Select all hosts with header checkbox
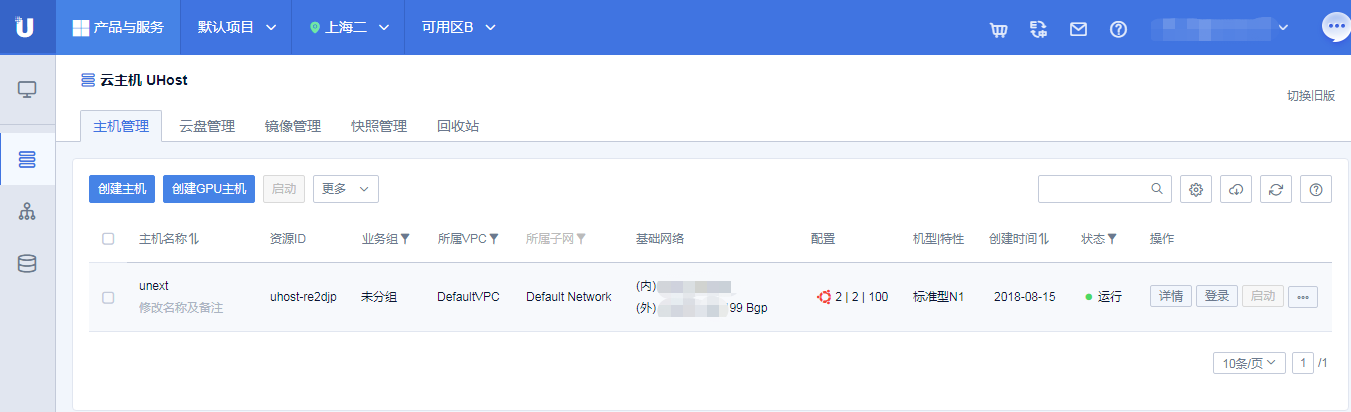 (x=108, y=239)
